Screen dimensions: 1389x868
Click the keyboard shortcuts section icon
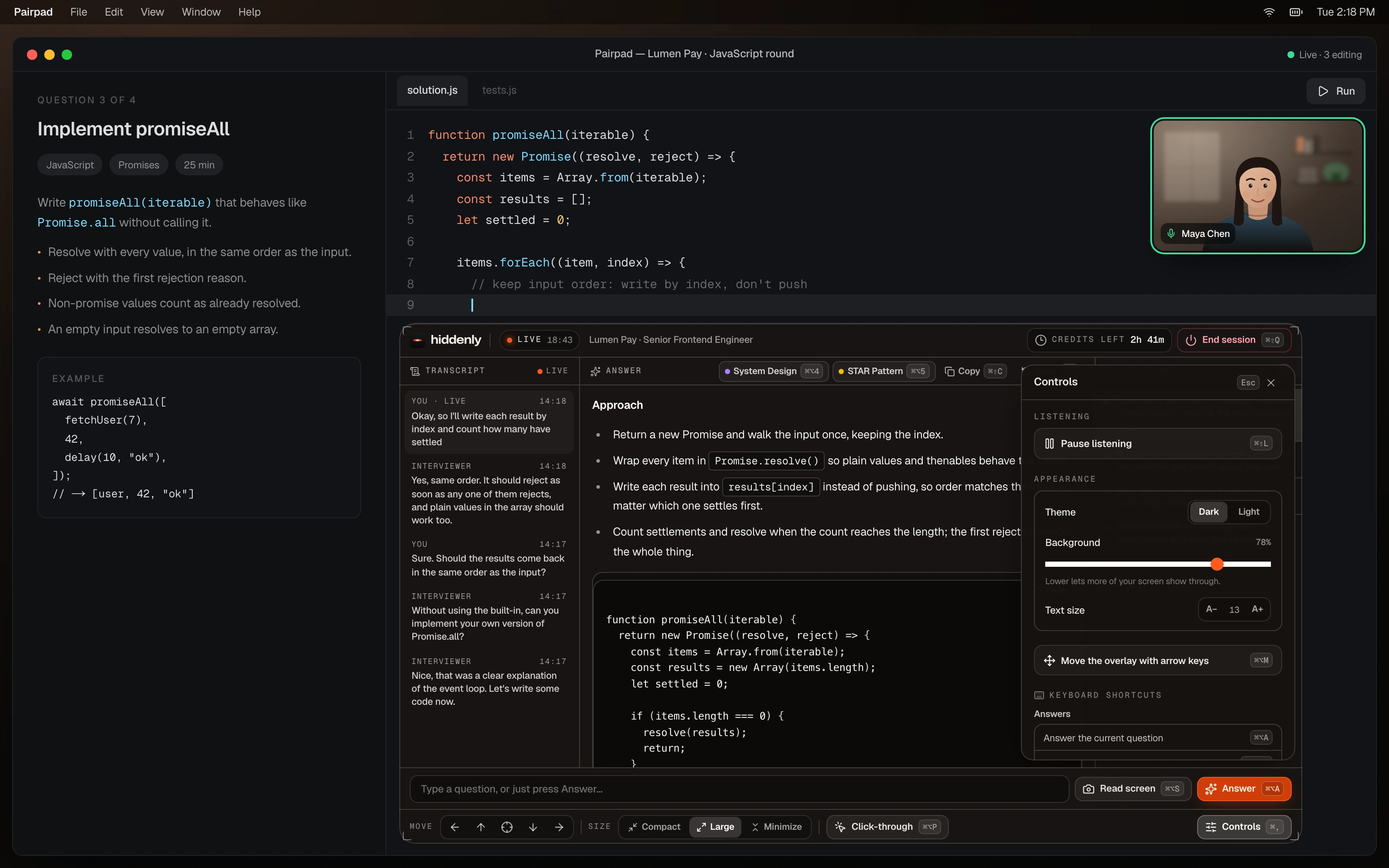coord(1039,695)
